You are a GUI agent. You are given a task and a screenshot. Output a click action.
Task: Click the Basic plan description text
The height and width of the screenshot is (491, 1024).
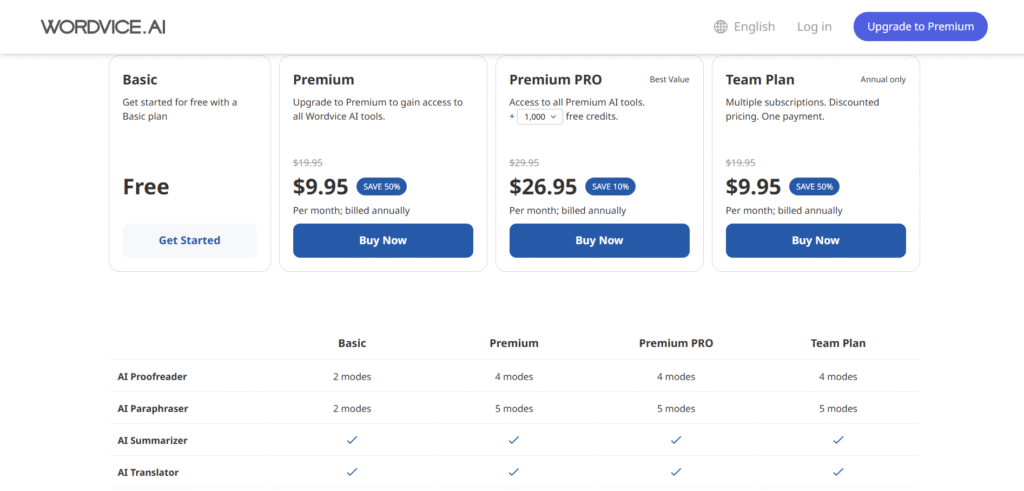(180, 109)
